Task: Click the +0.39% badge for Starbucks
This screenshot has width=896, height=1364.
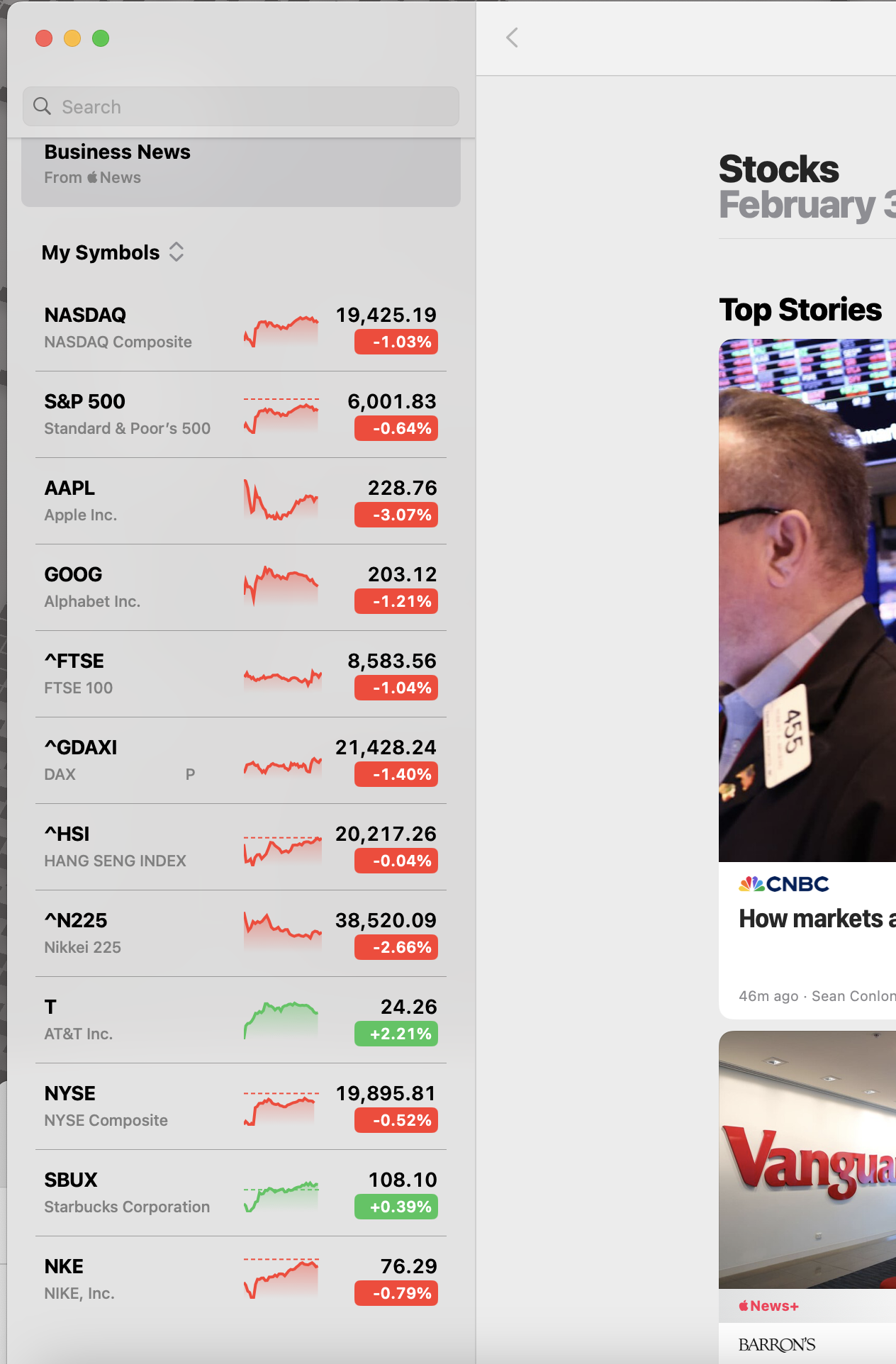Action: 396,1207
